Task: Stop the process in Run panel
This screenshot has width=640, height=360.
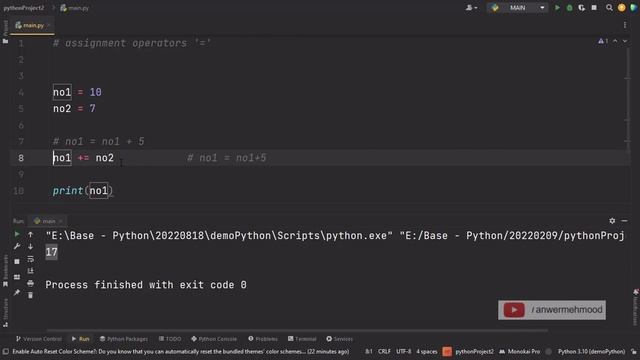Action: (17, 261)
